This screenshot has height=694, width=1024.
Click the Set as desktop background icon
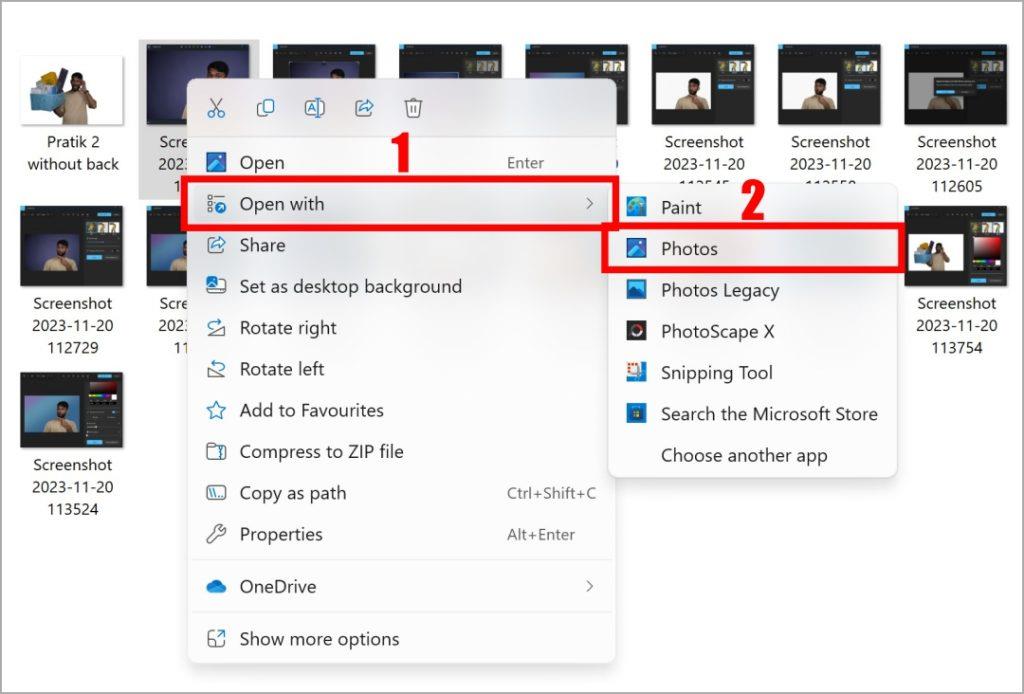(x=216, y=286)
